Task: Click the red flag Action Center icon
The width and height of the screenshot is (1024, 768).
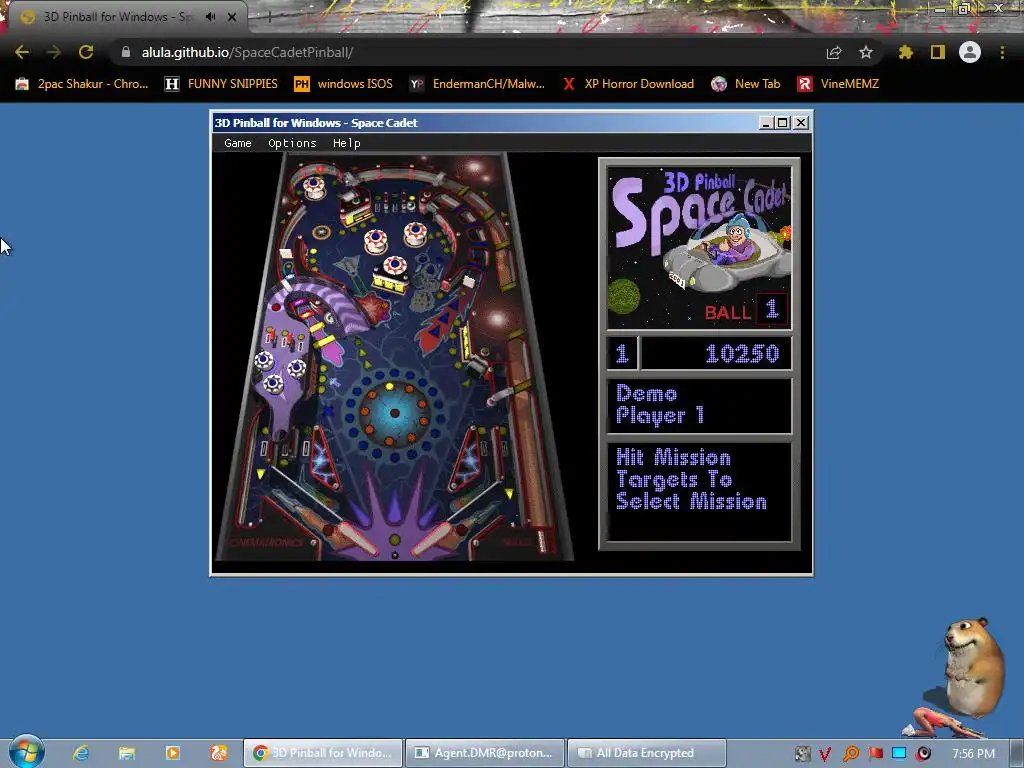Action: pyautogui.click(x=875, y=754)
